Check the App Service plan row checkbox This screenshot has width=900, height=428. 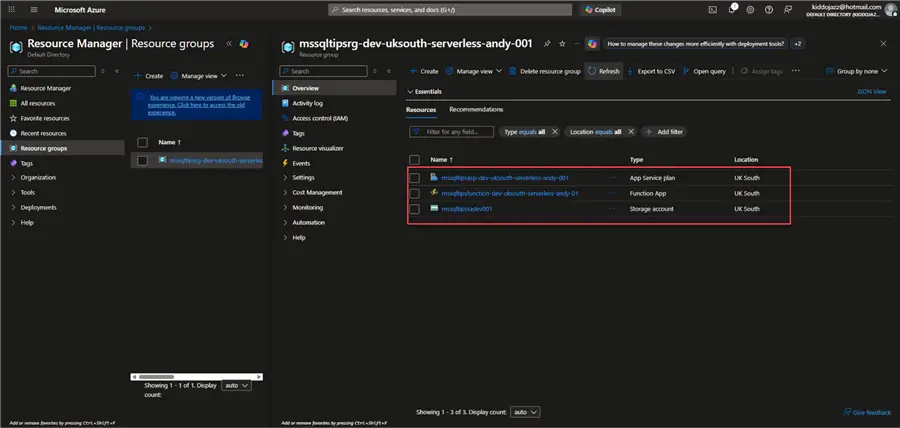(414, 178)
